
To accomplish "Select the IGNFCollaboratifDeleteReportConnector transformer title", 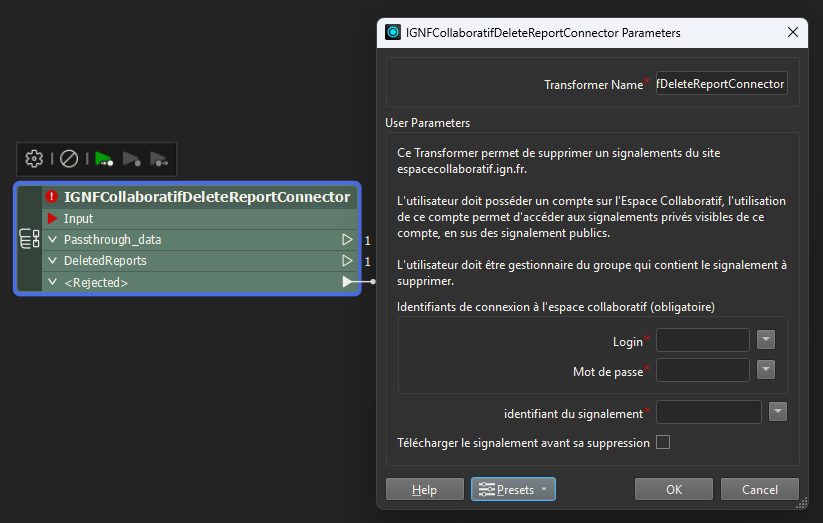I will click(x=207, y=197).
